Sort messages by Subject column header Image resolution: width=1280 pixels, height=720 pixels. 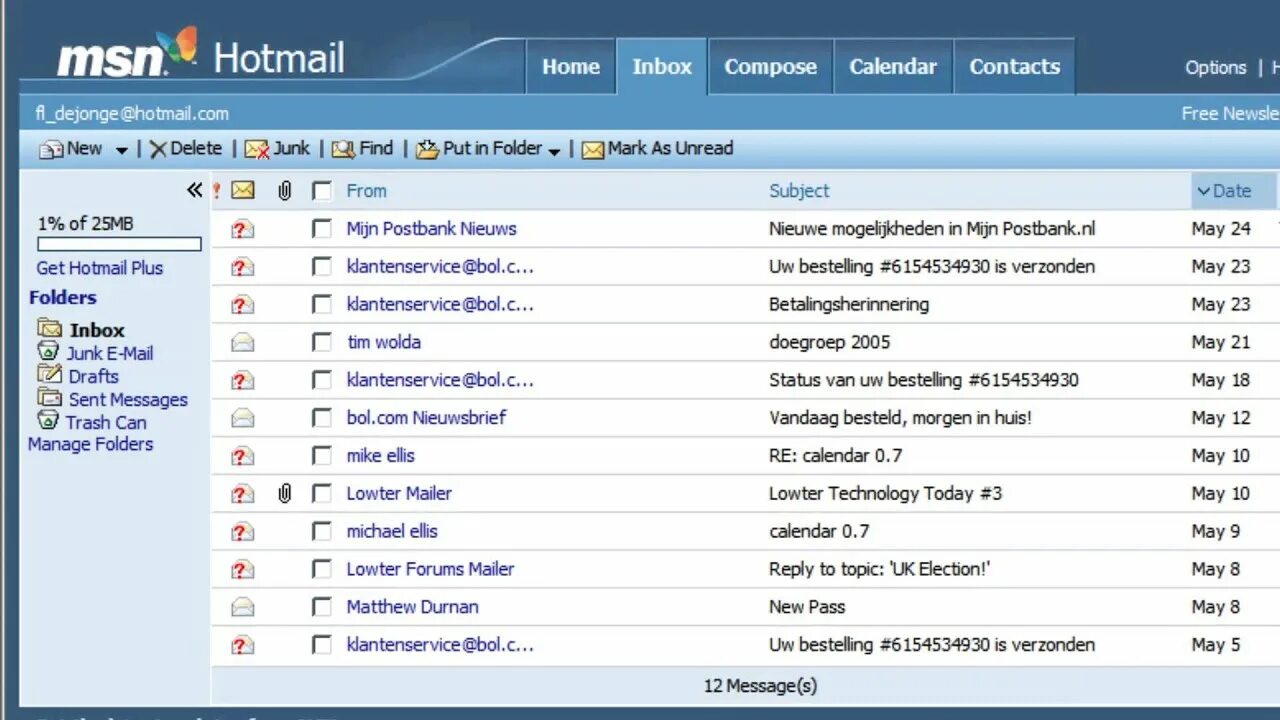(x=799, y=191)
